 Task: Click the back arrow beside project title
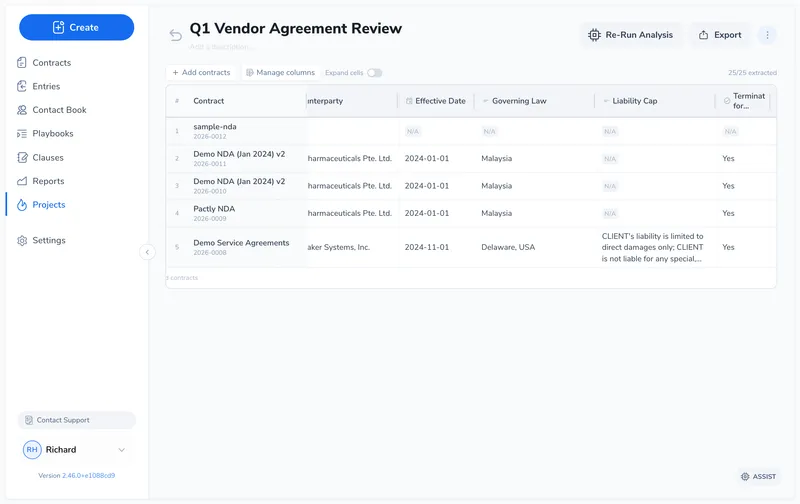point(176,35)
